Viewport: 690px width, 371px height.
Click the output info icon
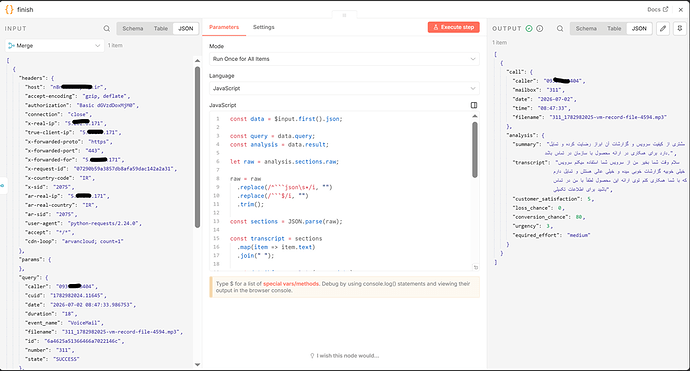click(x=540, y=29)
